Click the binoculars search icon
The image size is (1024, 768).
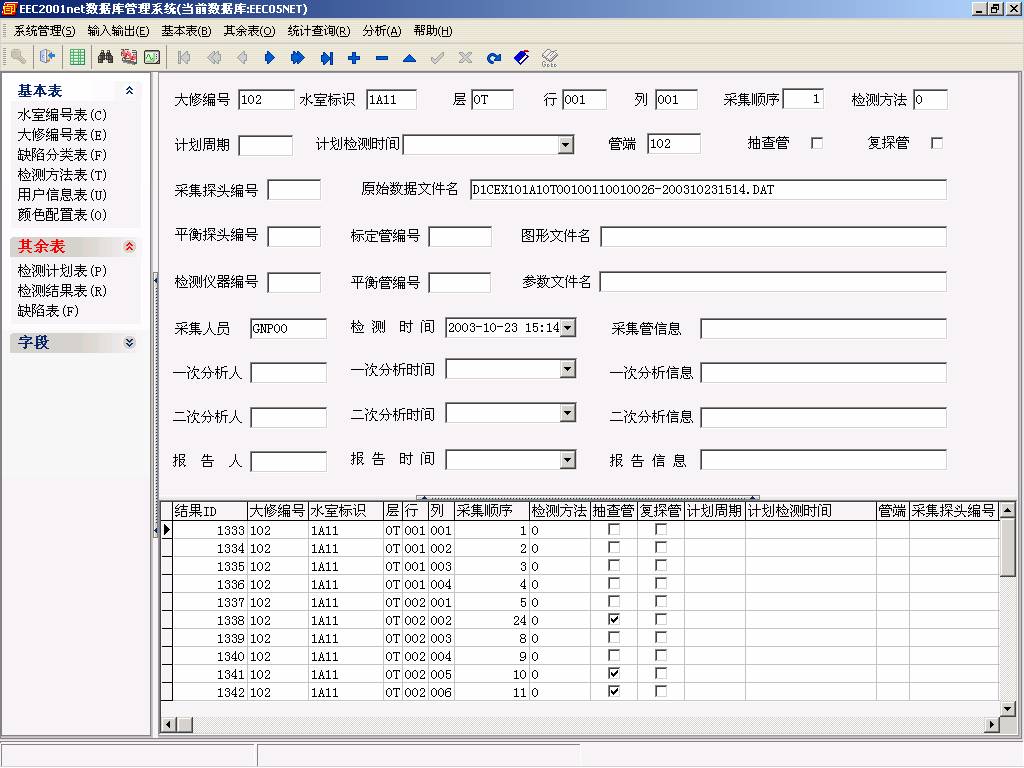click(x=105, y=57)
